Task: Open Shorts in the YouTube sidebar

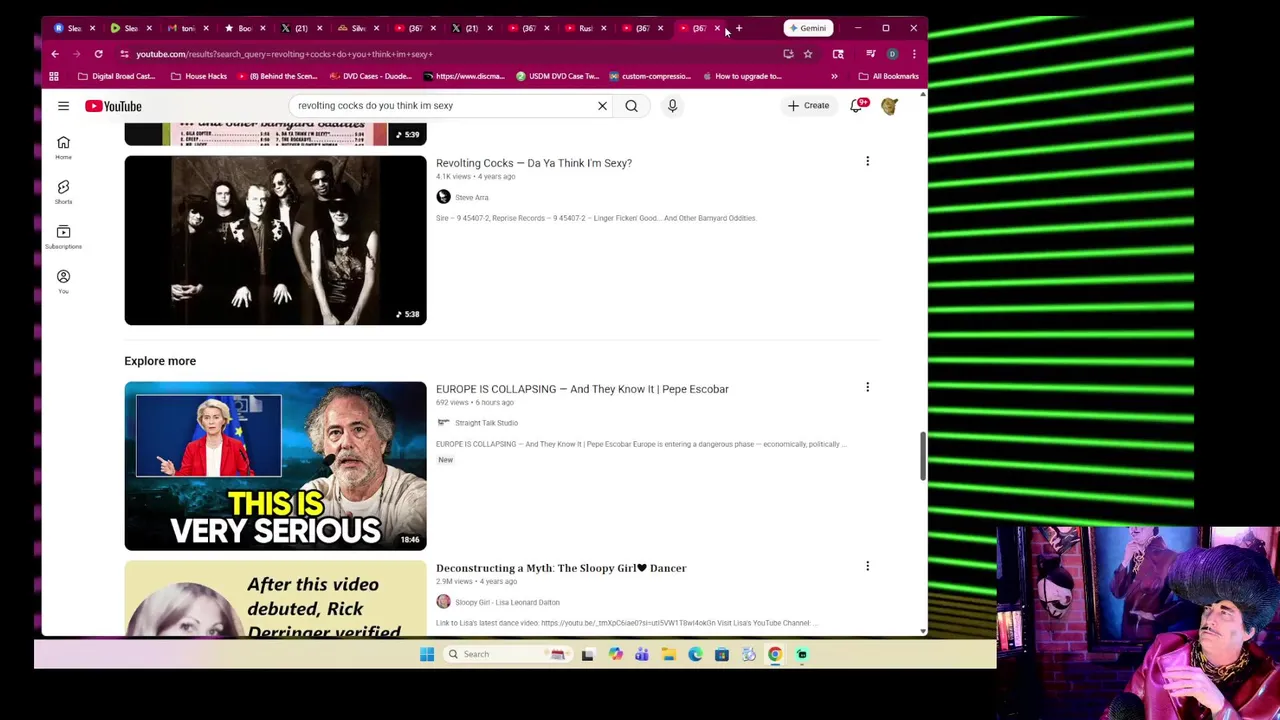Action: (63, 191)
